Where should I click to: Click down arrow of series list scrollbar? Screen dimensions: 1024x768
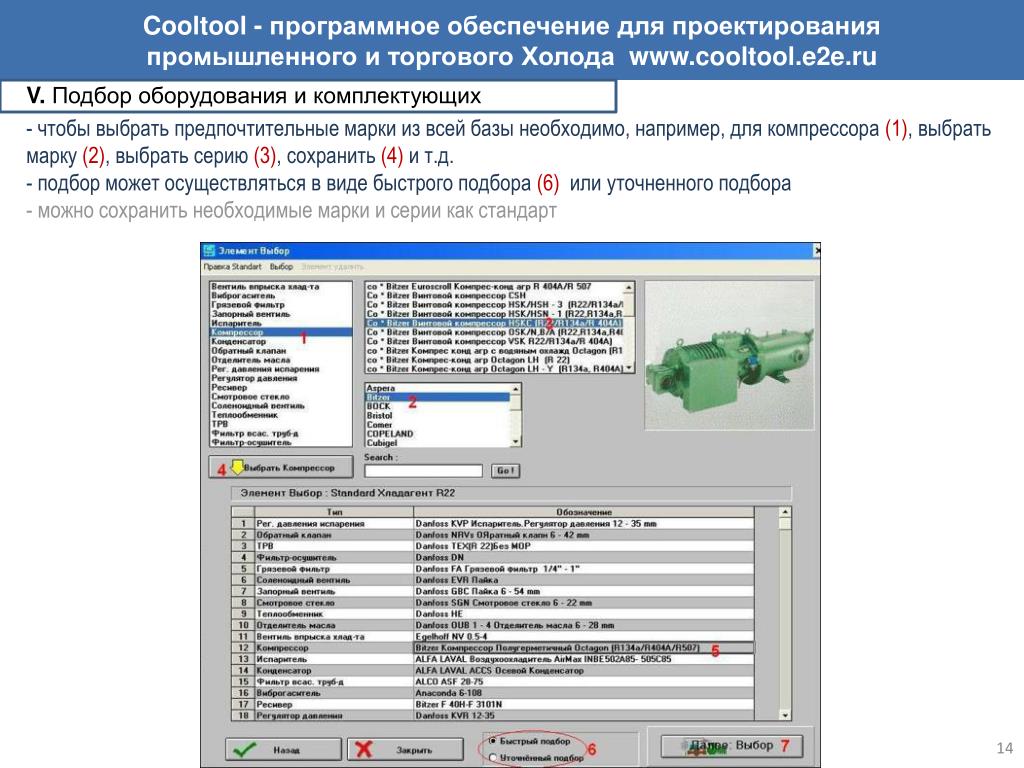pyautogui.click(x=630, y=368)
